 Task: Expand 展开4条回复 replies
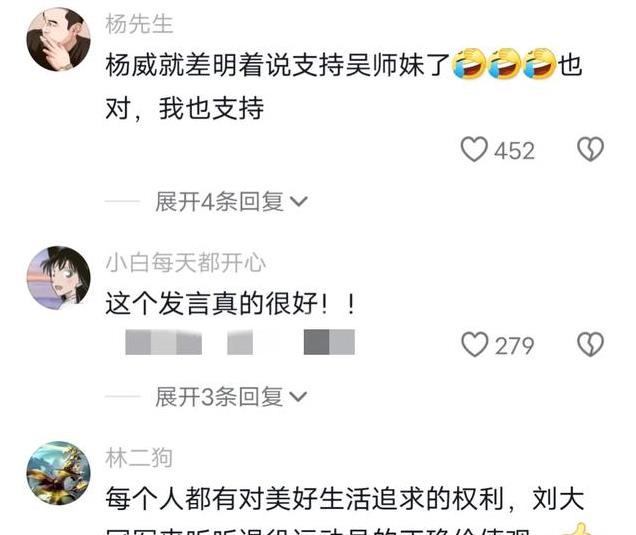coord(231,202)
